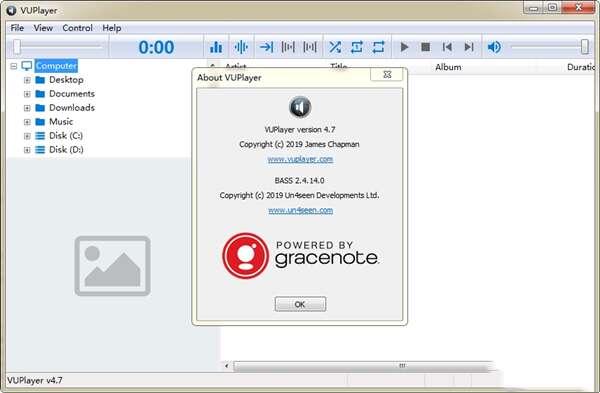
Task: Toggle the fade out icon
Action: click(x=288, y=47)
